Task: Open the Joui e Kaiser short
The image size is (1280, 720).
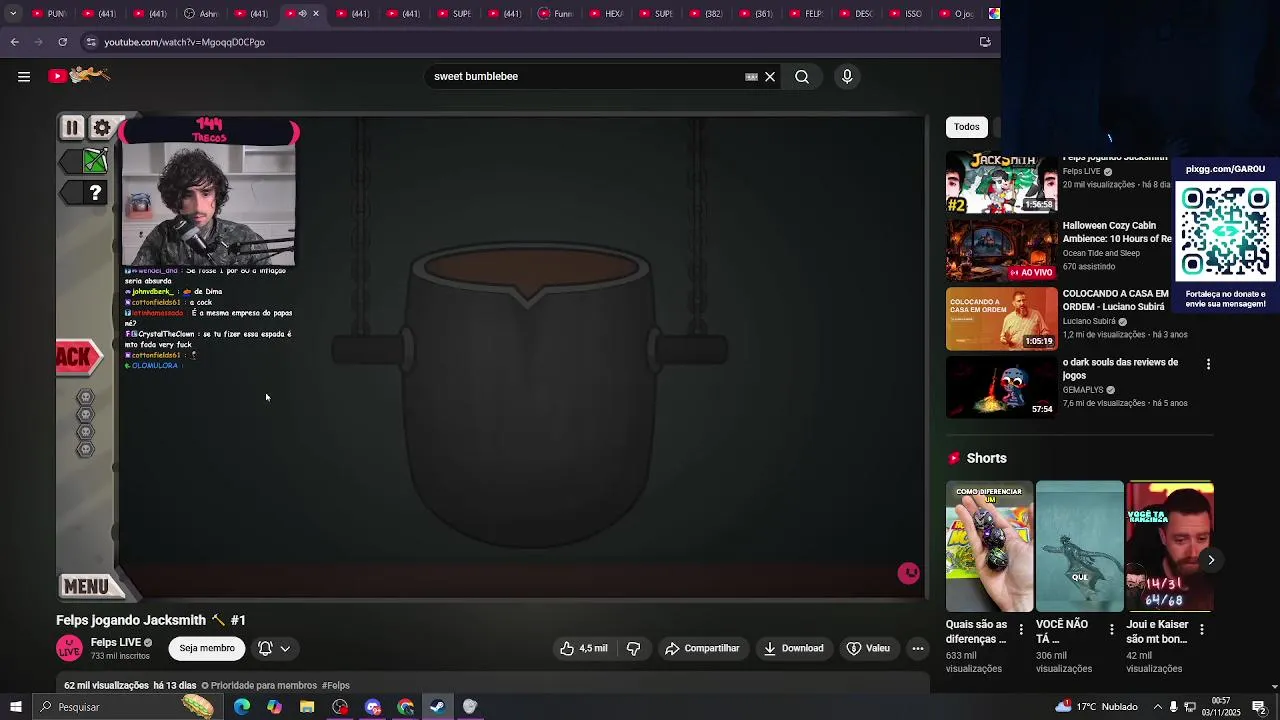Action: point(1170,546)
